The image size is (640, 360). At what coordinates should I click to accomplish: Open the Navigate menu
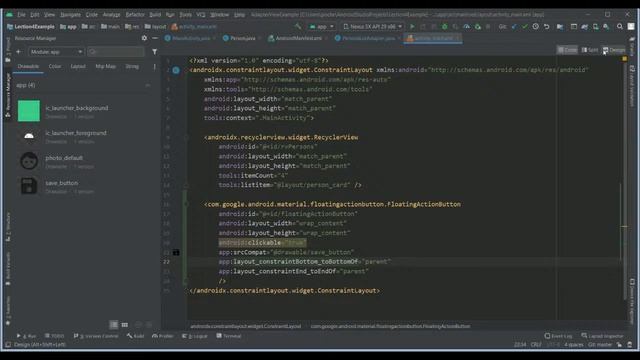pyautogui.click(x=70, y=15)
